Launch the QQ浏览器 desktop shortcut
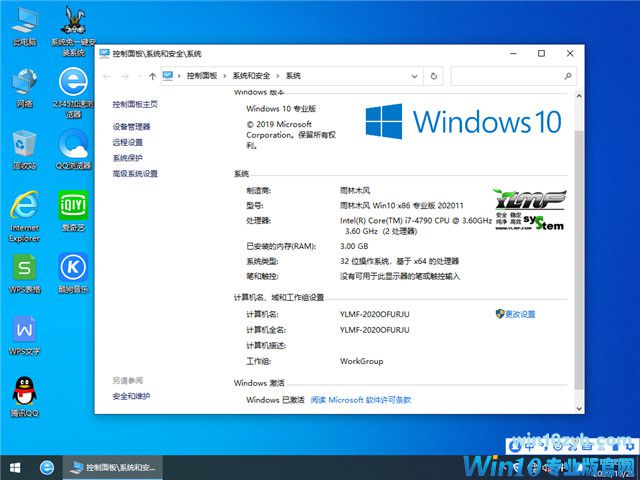This screenshot has width=640, height=480. point(73,149)
